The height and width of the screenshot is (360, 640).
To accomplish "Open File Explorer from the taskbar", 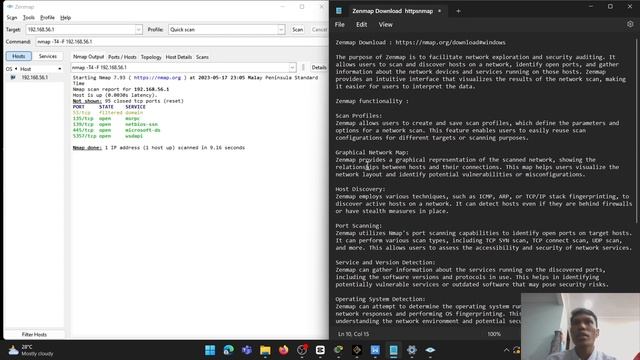I will [265, 350].
